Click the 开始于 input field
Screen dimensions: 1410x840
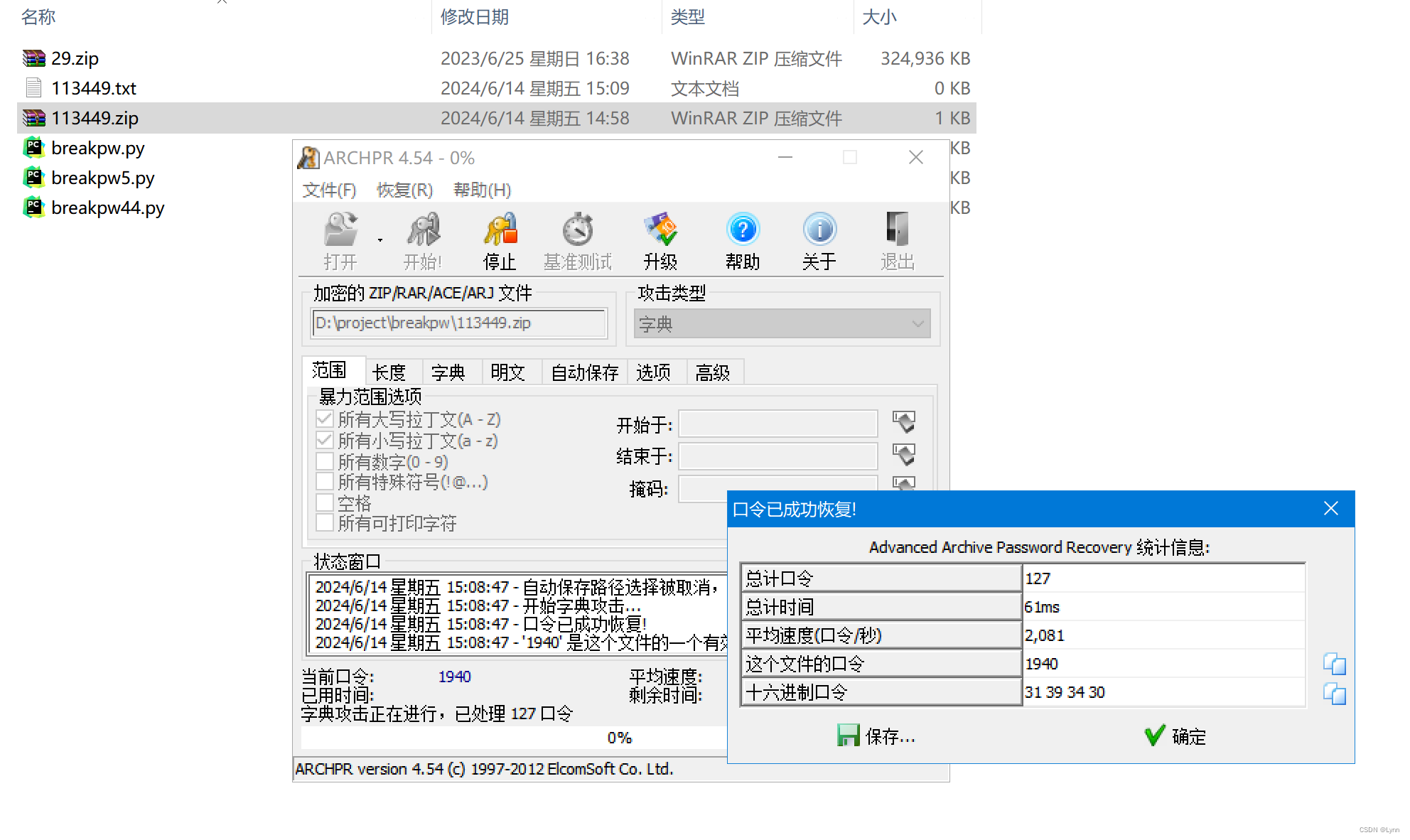(778, 424)
